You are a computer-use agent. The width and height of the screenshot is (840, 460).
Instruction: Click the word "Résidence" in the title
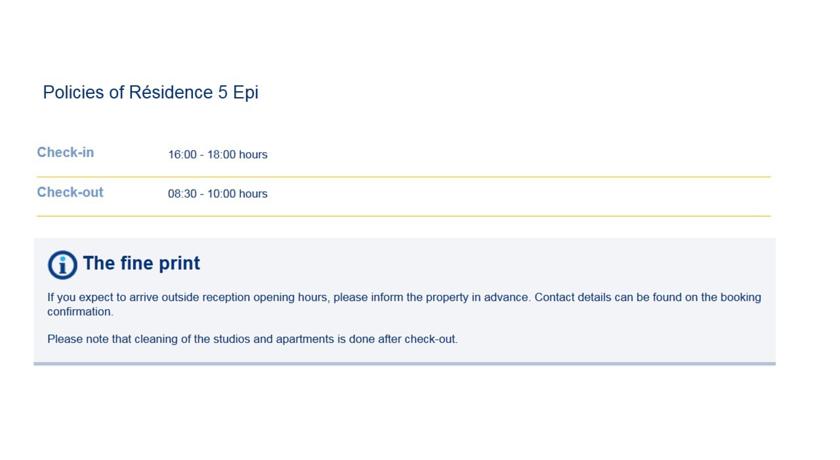[171, 92]
